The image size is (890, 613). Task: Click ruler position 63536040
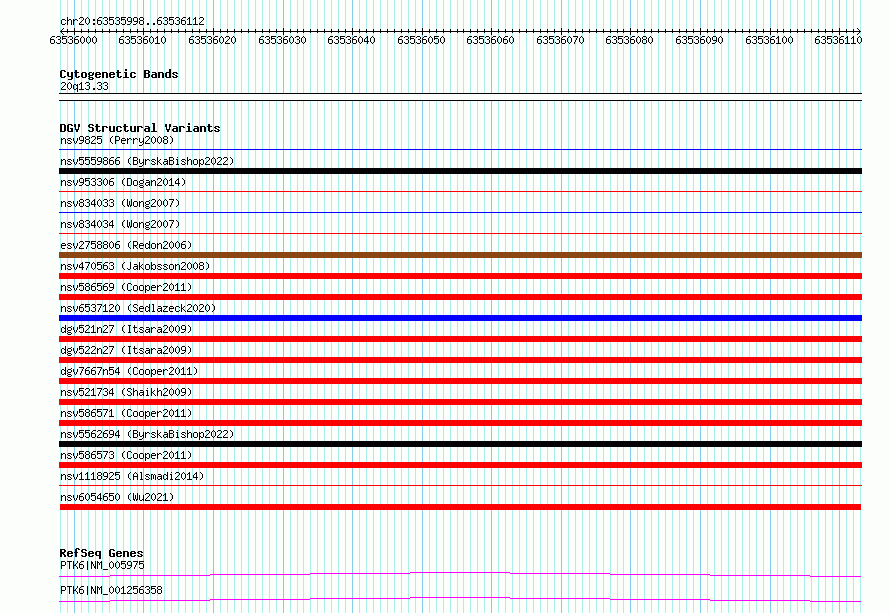[x=351, y=40]
